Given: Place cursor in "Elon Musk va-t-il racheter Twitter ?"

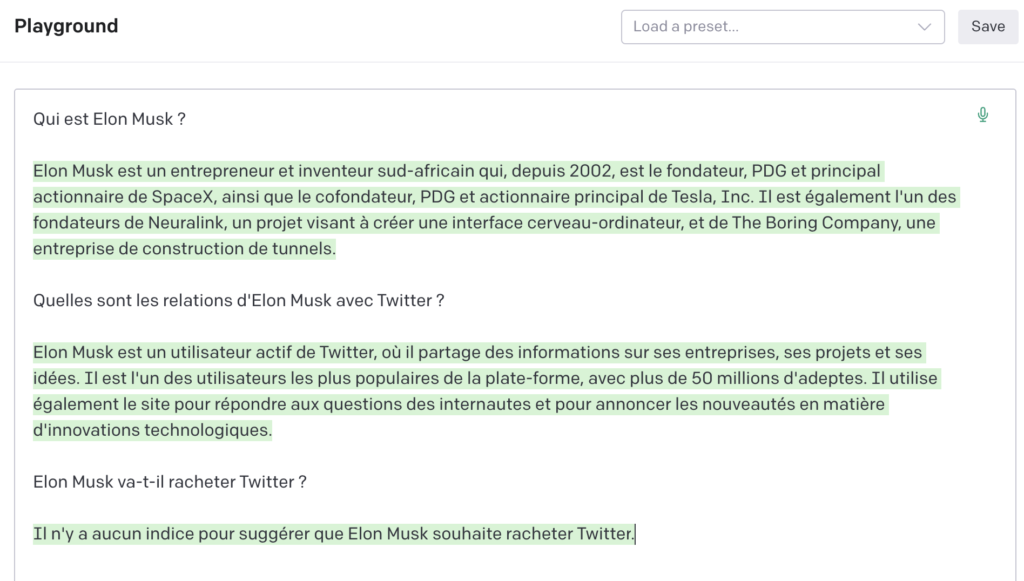Looking at the screenshot, I should 170,482.
